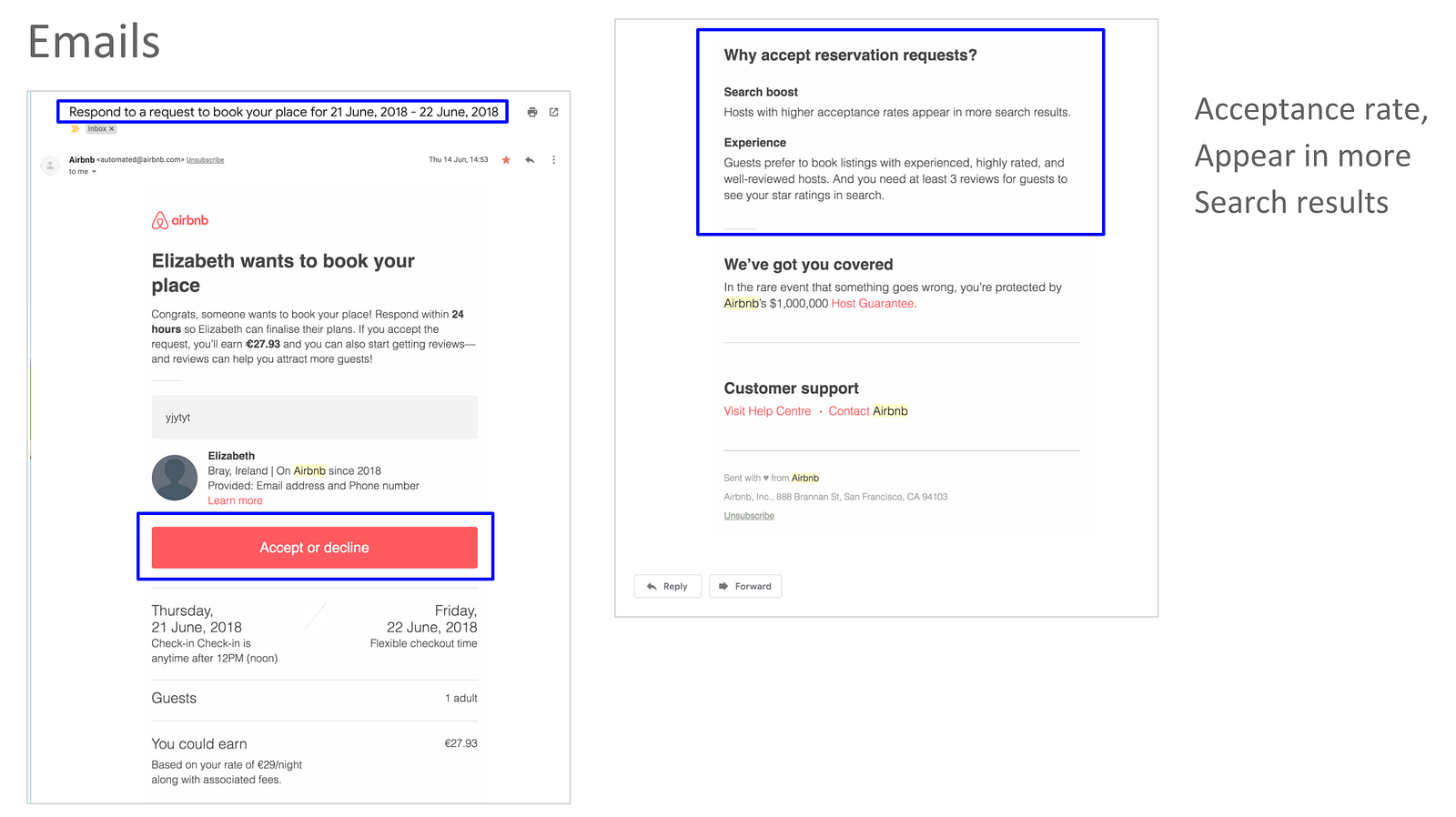Click the Airbnb logo in the email
This screenshot has height=817, width=1456.
[x=180, y=220]
